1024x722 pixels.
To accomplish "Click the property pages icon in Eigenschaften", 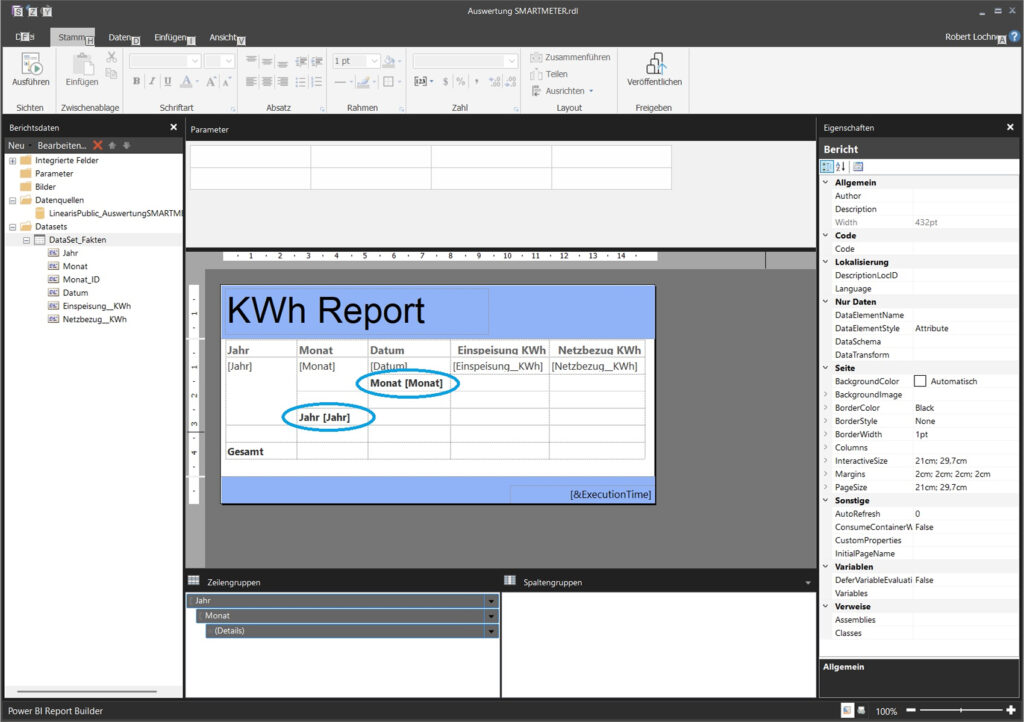I will 858,166.
